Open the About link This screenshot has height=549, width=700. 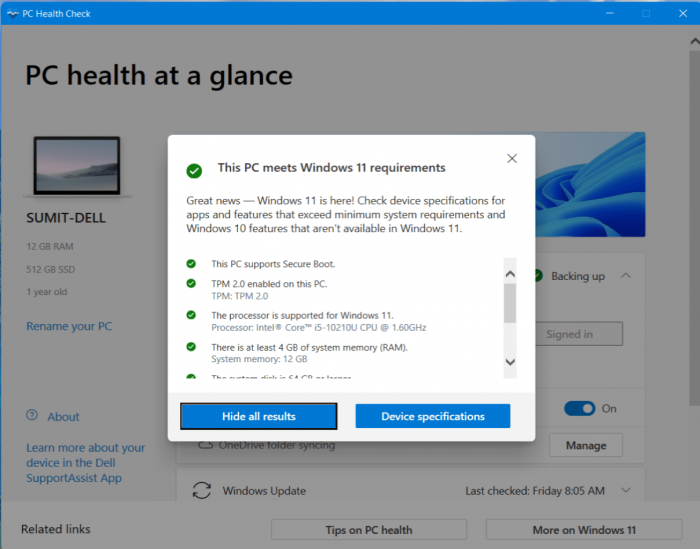tap(63, 417)
